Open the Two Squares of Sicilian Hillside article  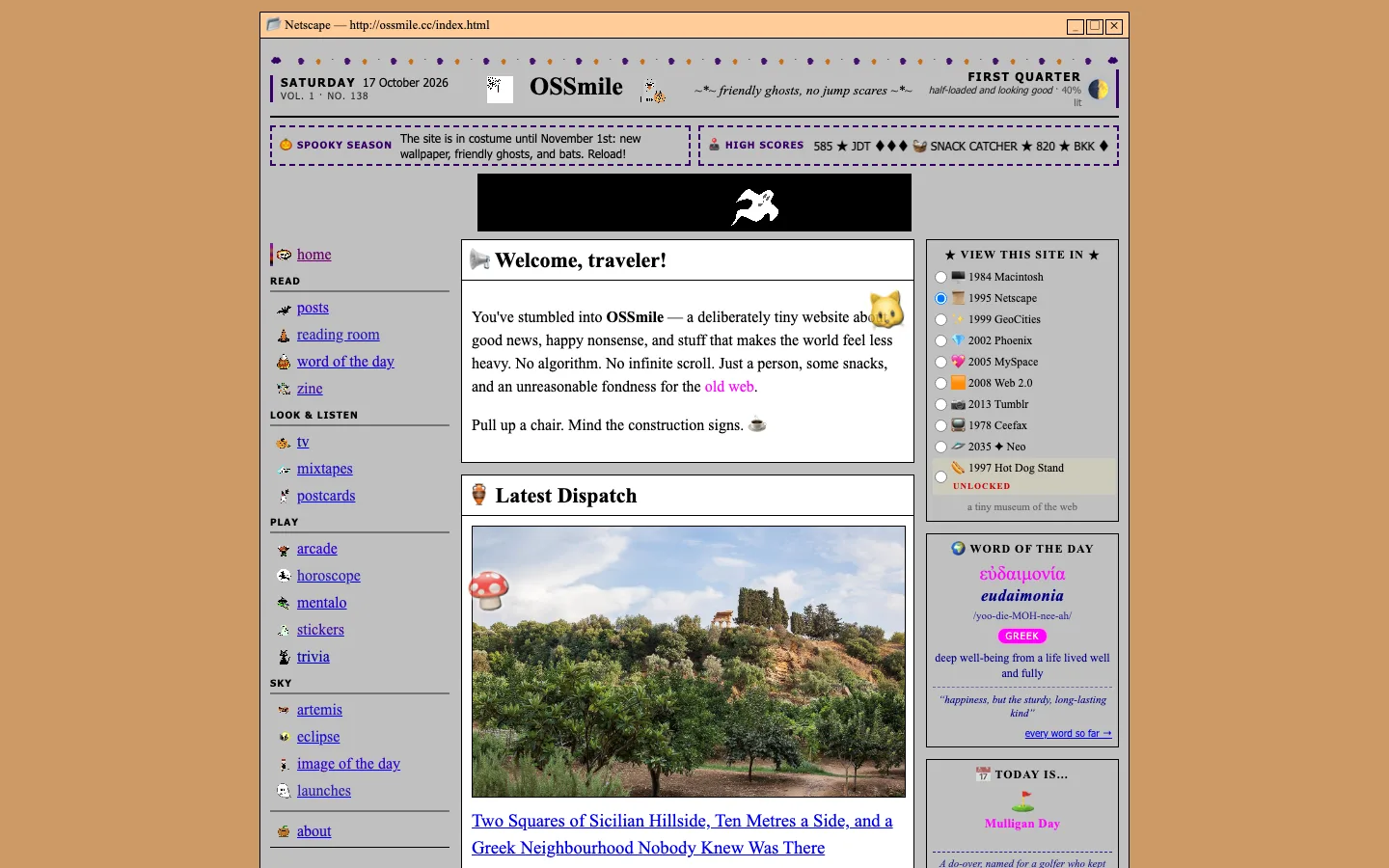click(682, 834)
